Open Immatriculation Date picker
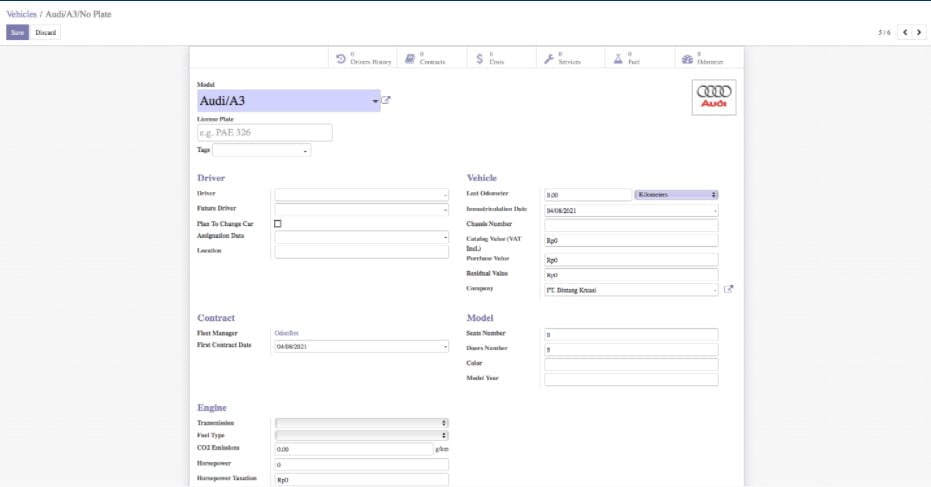The image size is (931, 487). pyautogui.click(x=631, y=210)
